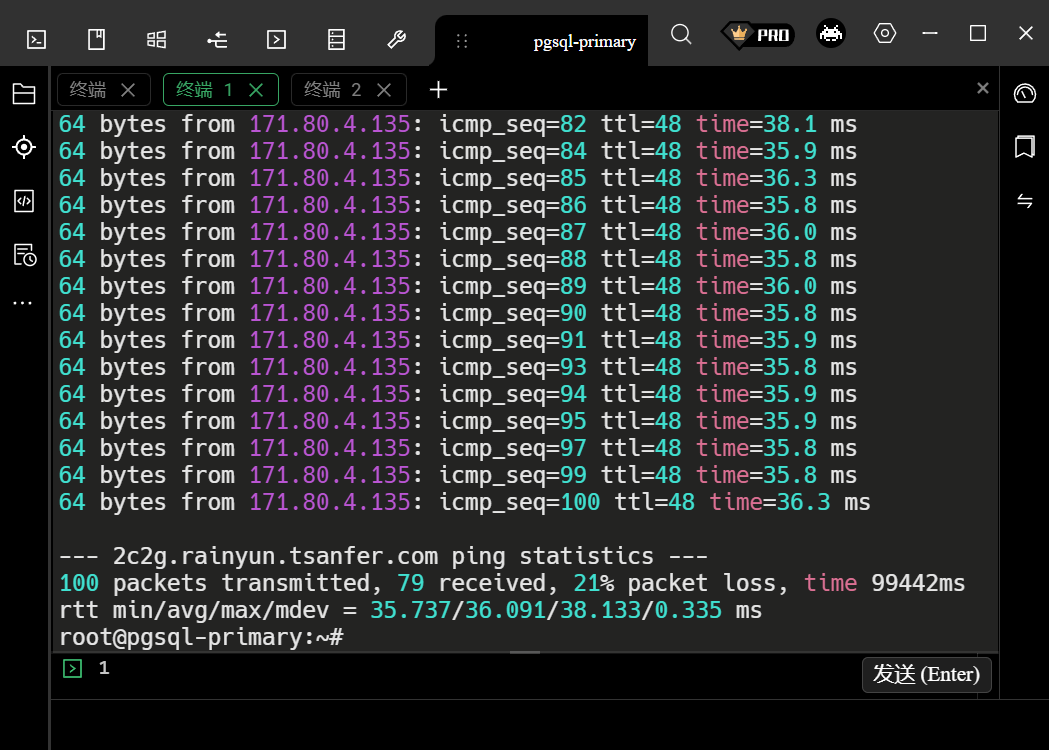Click the bookmark icon on right panel

(x=1024, y=148)
